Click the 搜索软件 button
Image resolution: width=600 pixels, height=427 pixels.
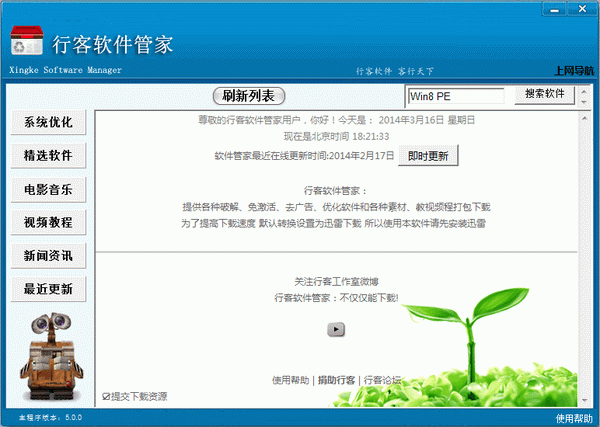[x=545, y=94]
